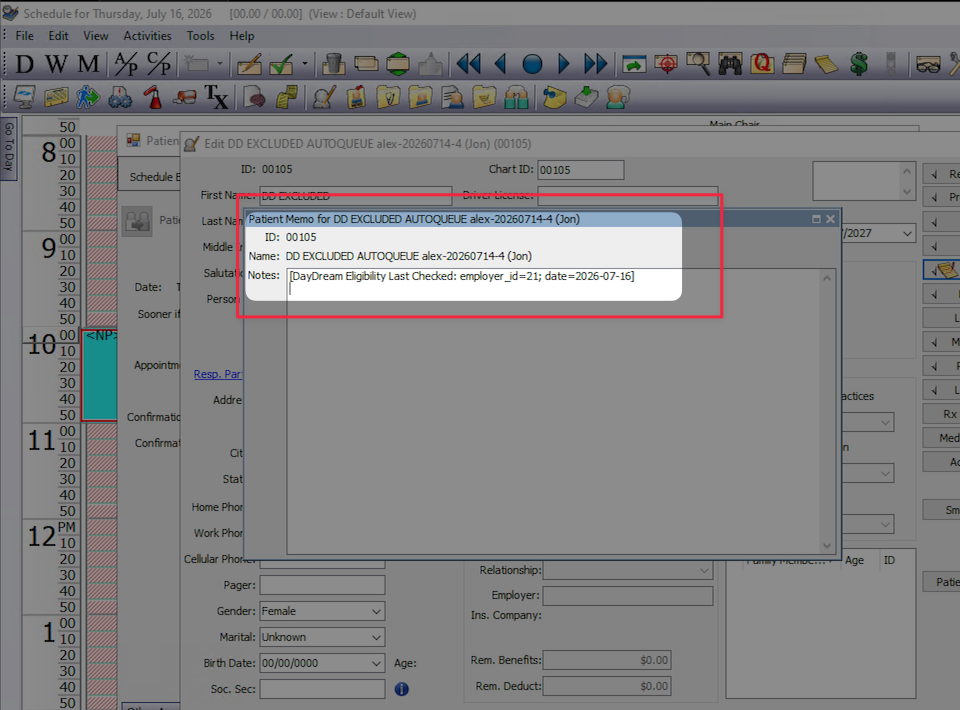
Task: Click the red lab flask icon
Action: click(x=152, y=97)
